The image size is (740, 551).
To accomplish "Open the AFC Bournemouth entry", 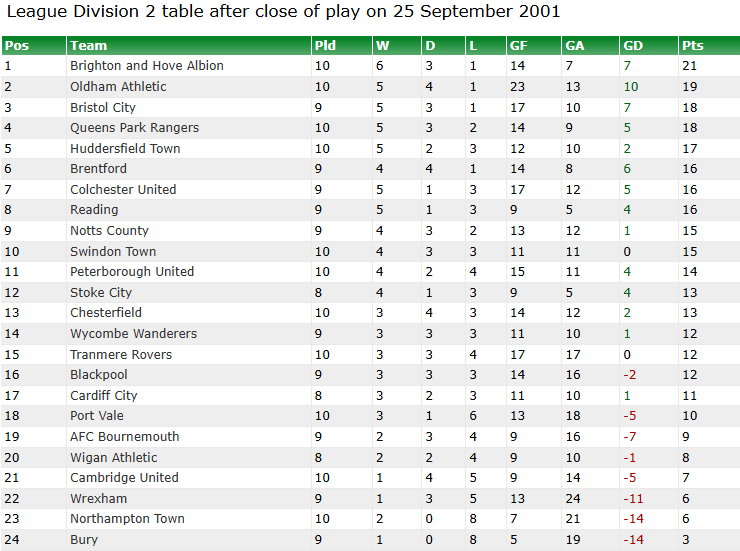I will pos(125,437).
